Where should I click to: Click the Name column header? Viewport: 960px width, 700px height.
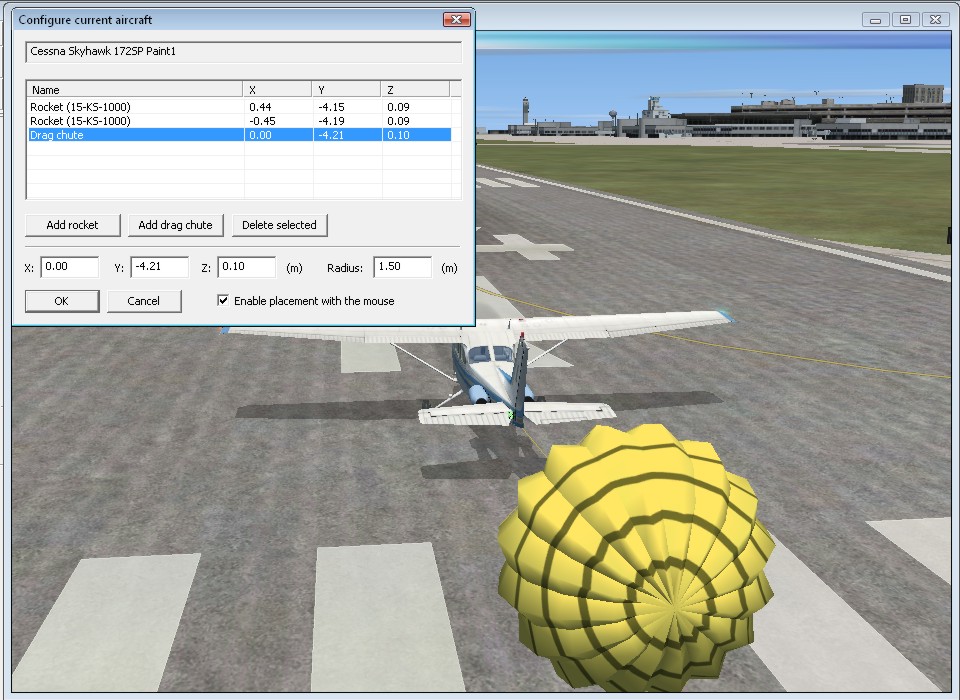coord(135,89)
